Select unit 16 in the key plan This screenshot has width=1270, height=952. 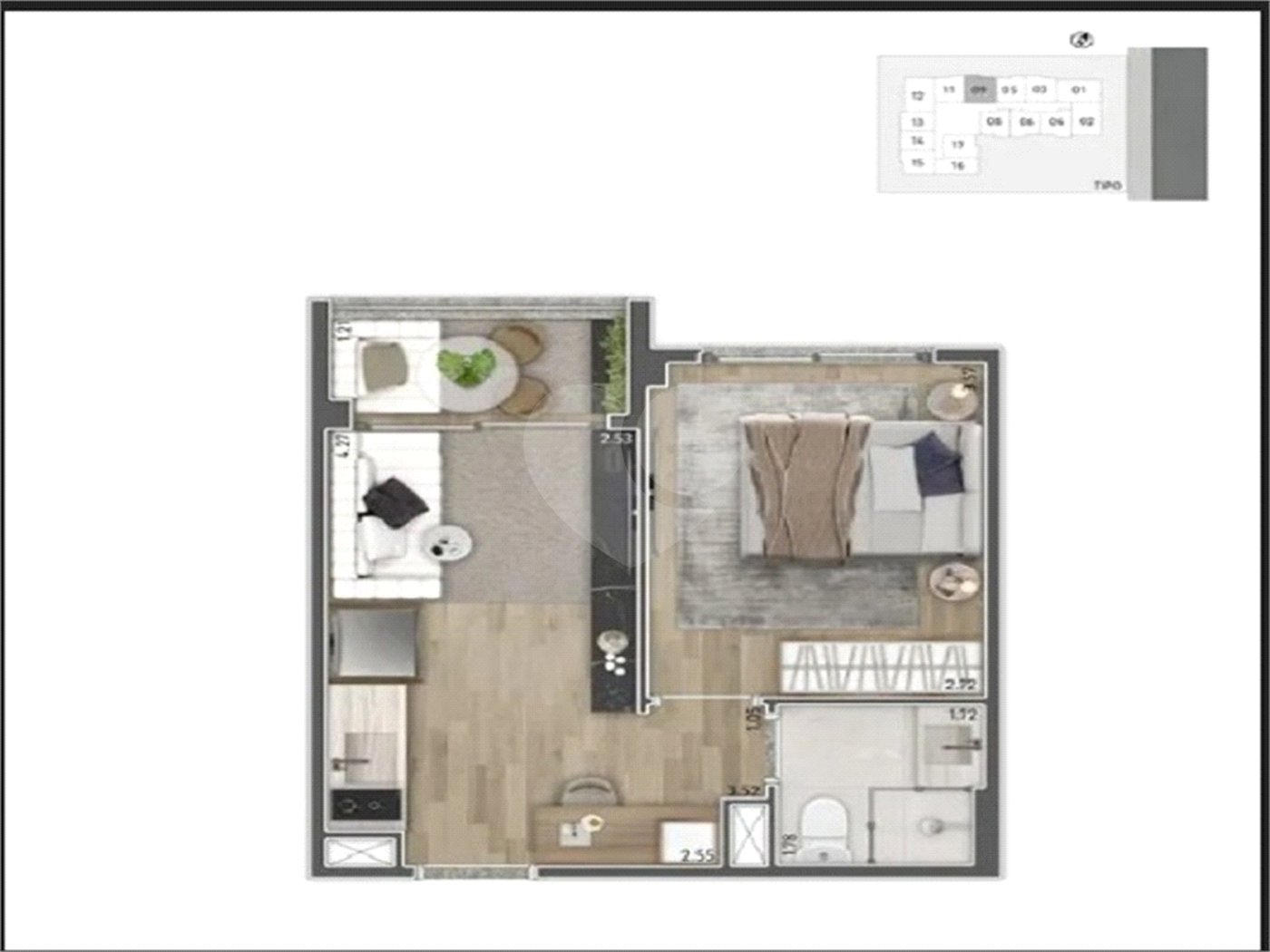958,166
